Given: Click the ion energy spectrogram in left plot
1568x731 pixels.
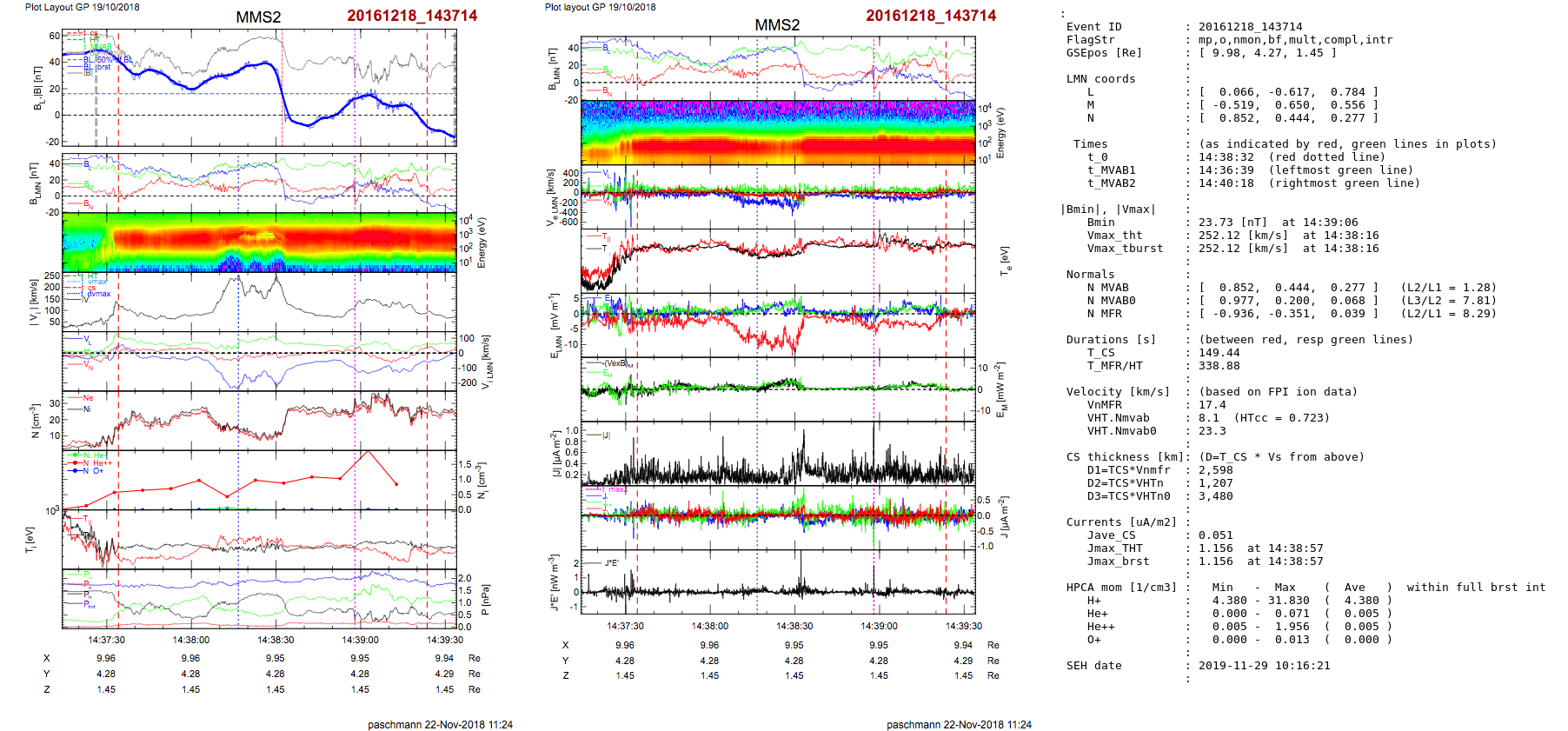Looking at the screenshot, I should coord(259,242).
